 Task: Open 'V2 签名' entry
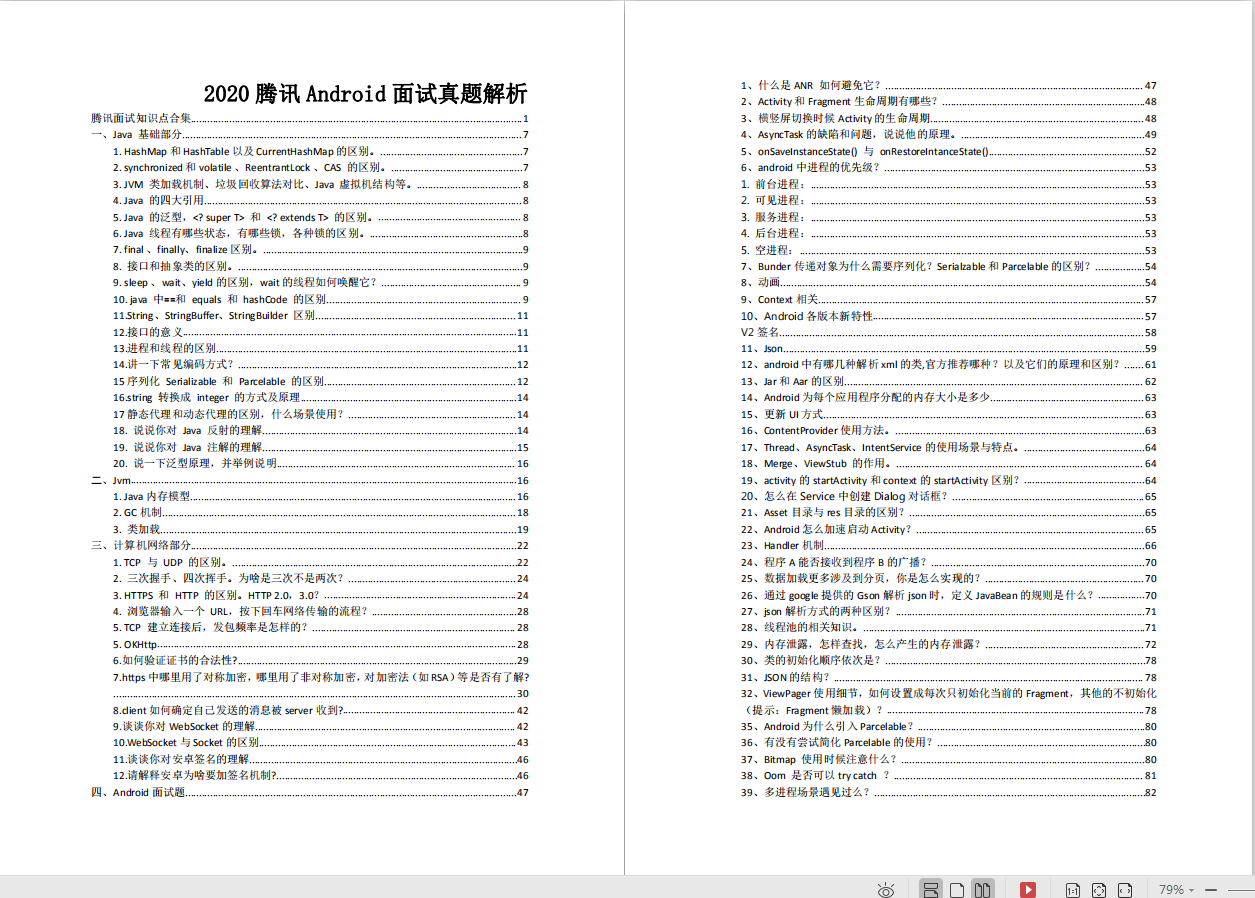(949, 332)
